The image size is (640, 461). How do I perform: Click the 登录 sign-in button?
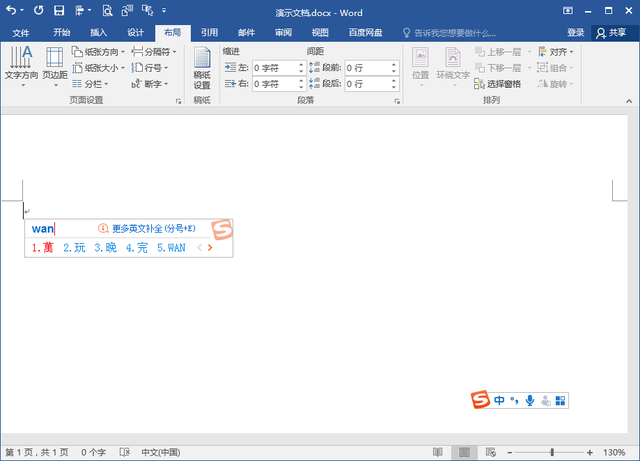(x=576, y=32)
